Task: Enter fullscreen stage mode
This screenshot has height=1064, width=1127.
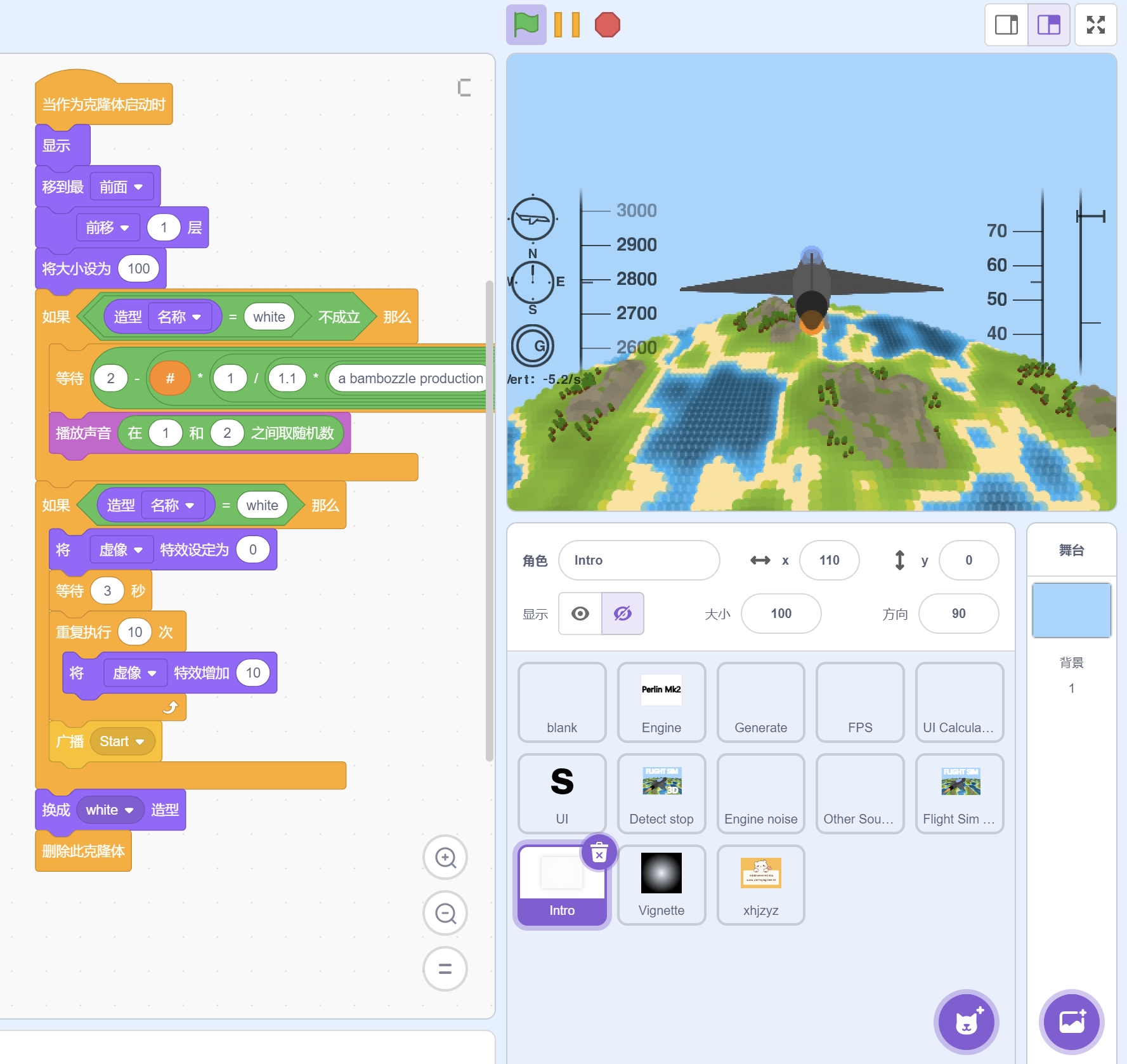Action: click(x=1097, y=25)
